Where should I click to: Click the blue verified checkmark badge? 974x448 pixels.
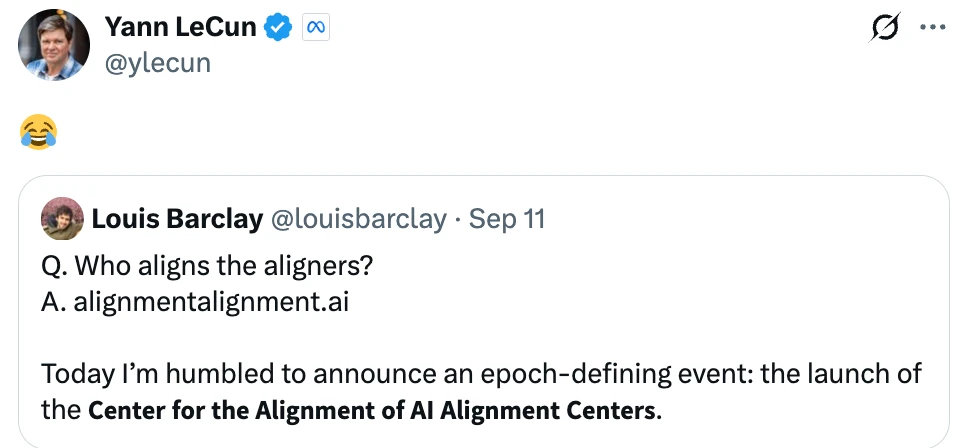pos(278,30)
